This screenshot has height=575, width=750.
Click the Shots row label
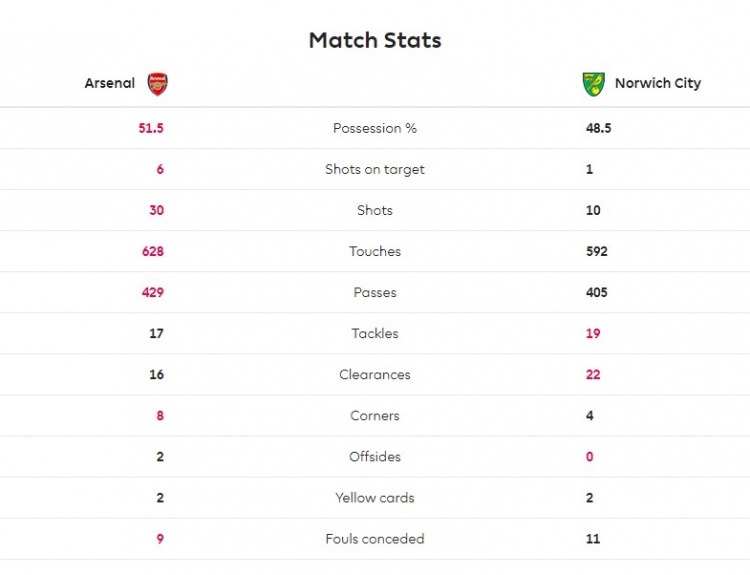375,211
